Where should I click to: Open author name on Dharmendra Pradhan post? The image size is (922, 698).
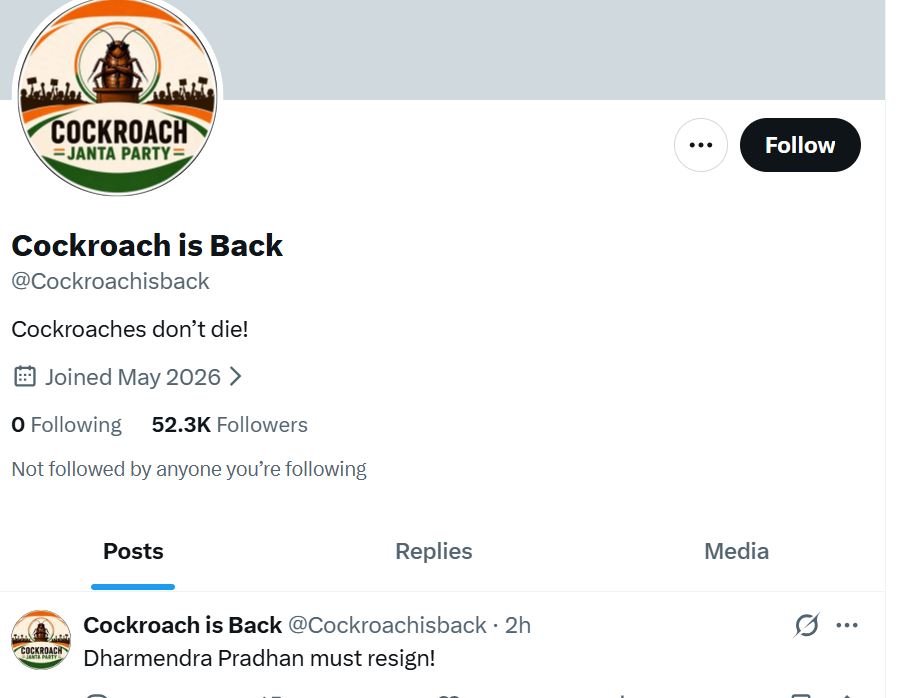(183, 625)
